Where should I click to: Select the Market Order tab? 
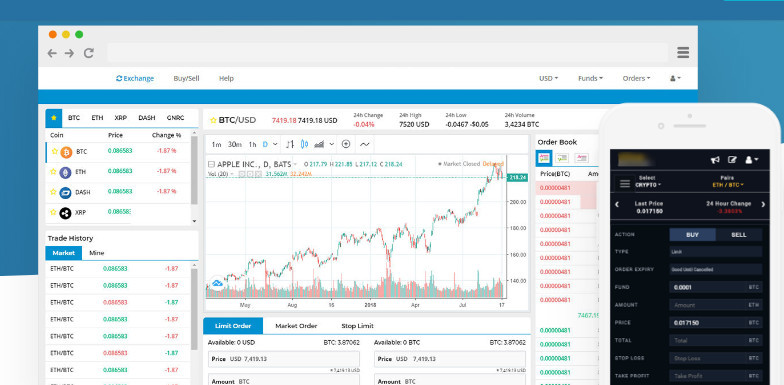[x=296, y=326]
